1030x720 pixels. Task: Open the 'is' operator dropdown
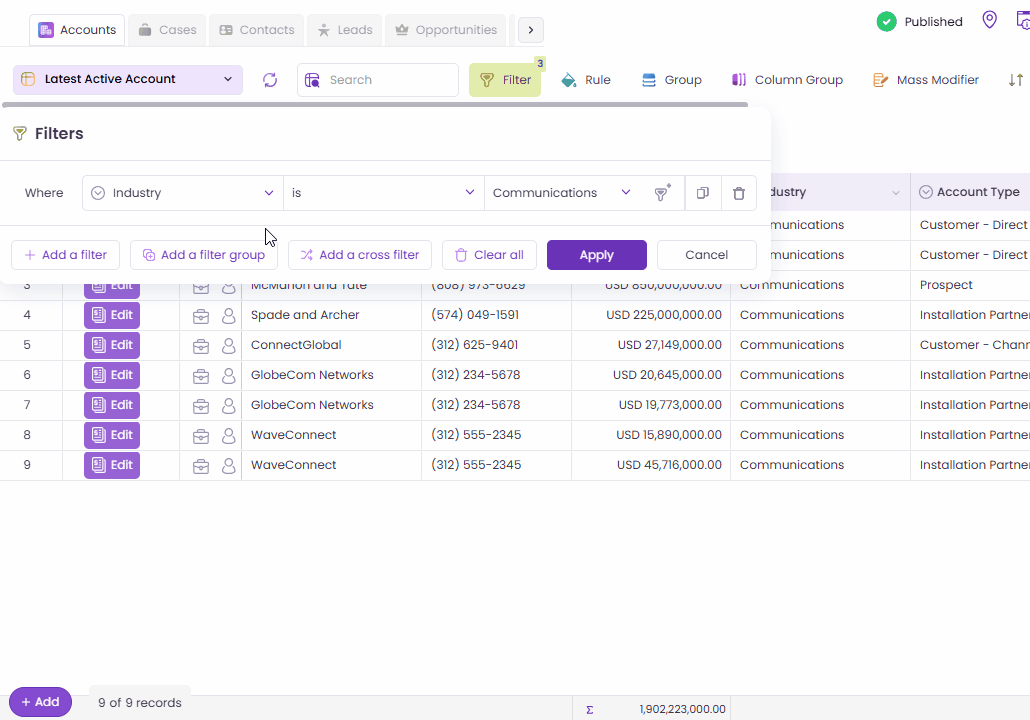pos(383,193)
